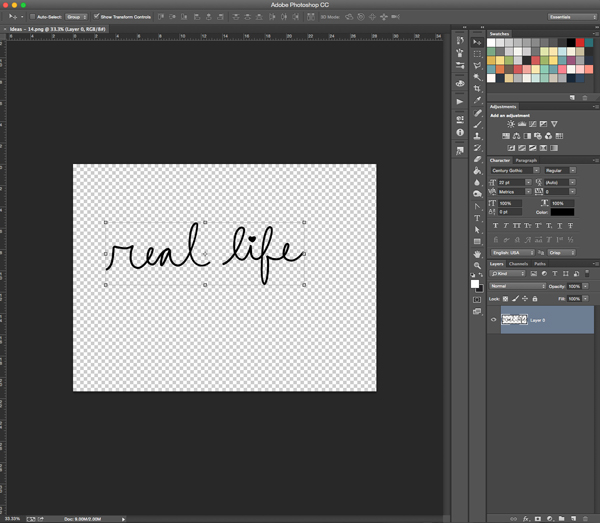Select the Move tool
This screenshot has width=600, height=523.
[478, 42]
